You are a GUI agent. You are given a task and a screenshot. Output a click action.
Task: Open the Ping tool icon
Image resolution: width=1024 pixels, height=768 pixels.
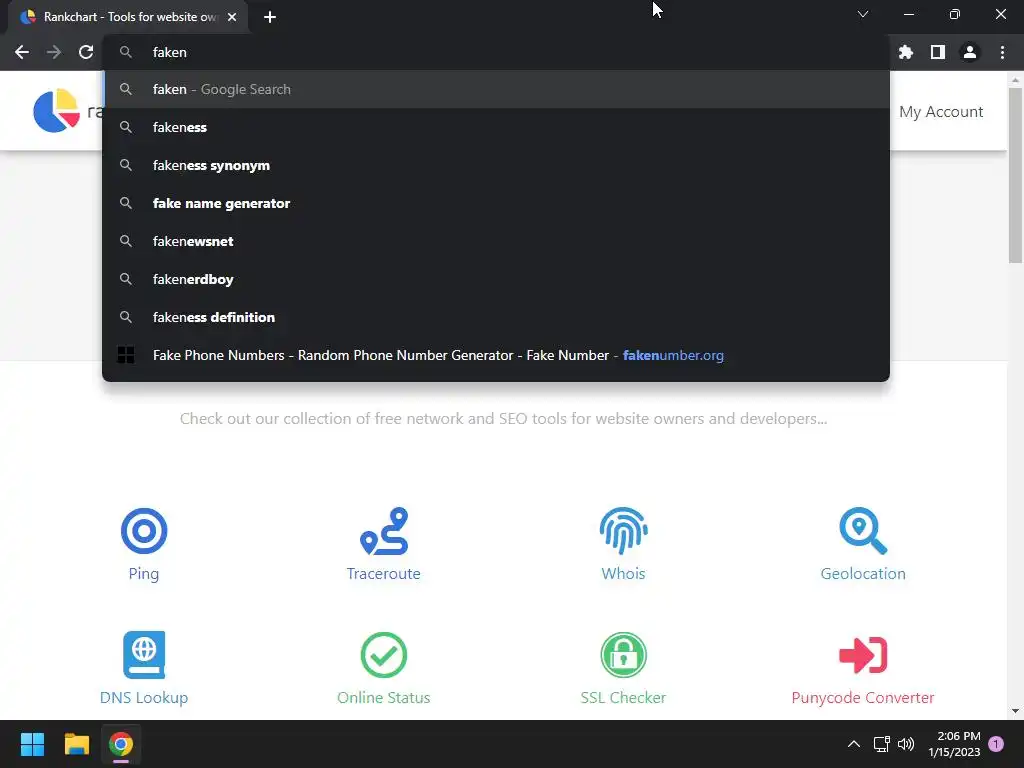point(144,530)
